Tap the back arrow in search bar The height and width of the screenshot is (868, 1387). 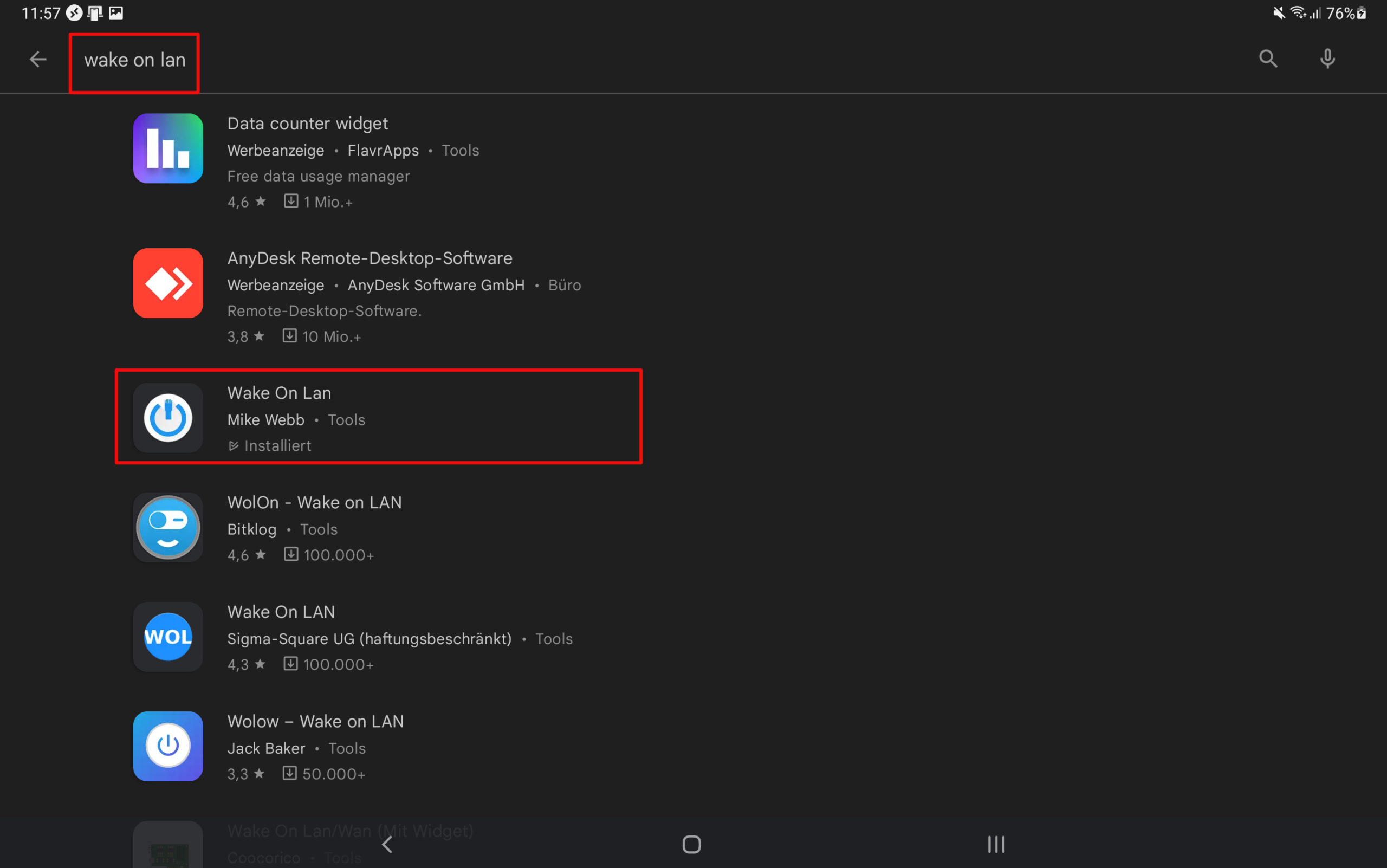point(38,59)
